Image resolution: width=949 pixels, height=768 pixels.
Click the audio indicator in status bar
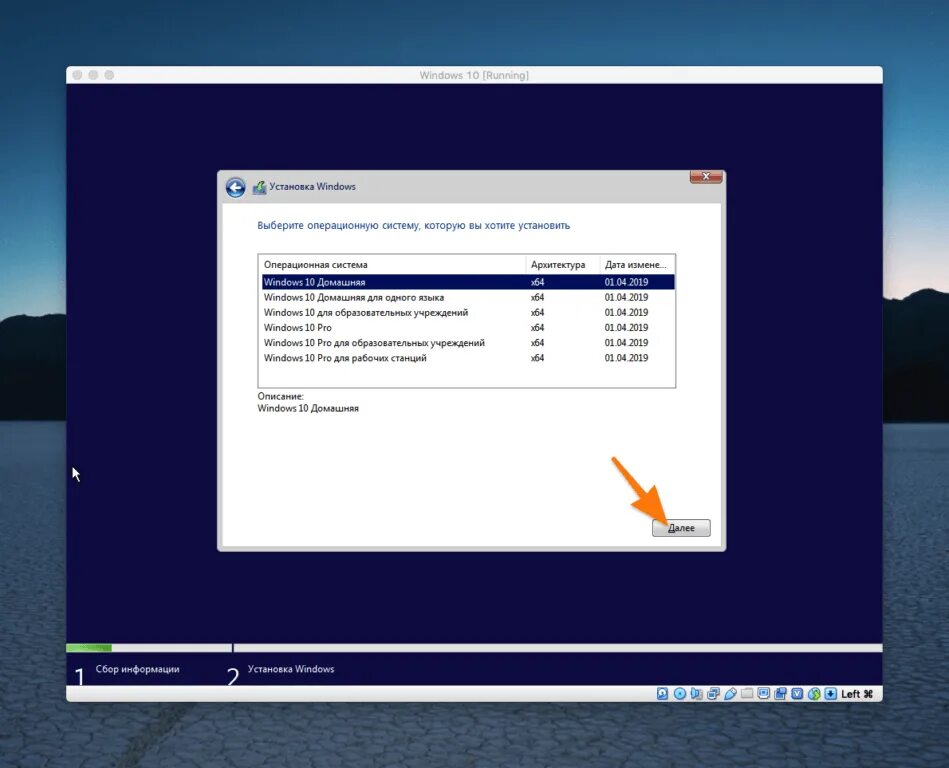(697, 694)
